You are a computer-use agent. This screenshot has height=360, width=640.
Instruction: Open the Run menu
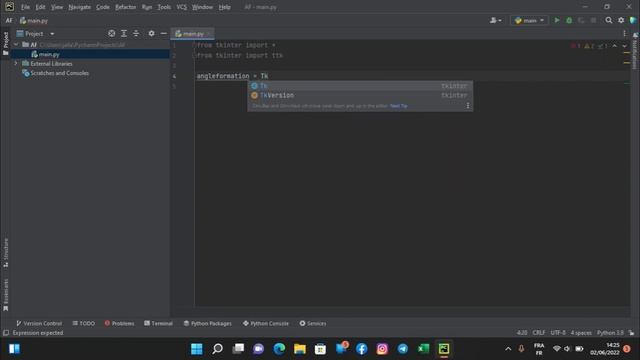pyautogui.click(x=147, y=7)
